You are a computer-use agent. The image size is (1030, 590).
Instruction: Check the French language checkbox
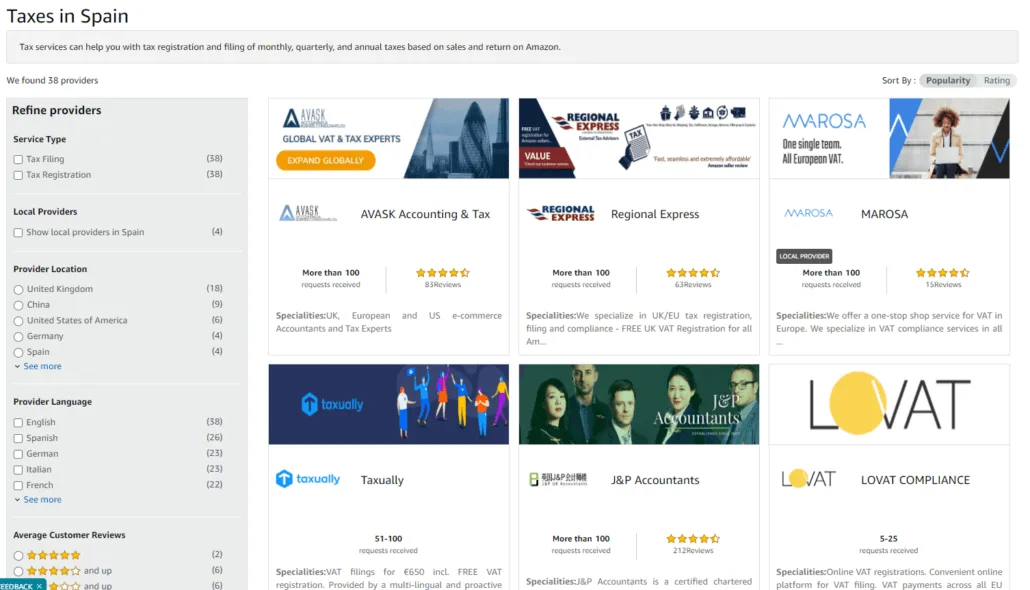(18, 486)
